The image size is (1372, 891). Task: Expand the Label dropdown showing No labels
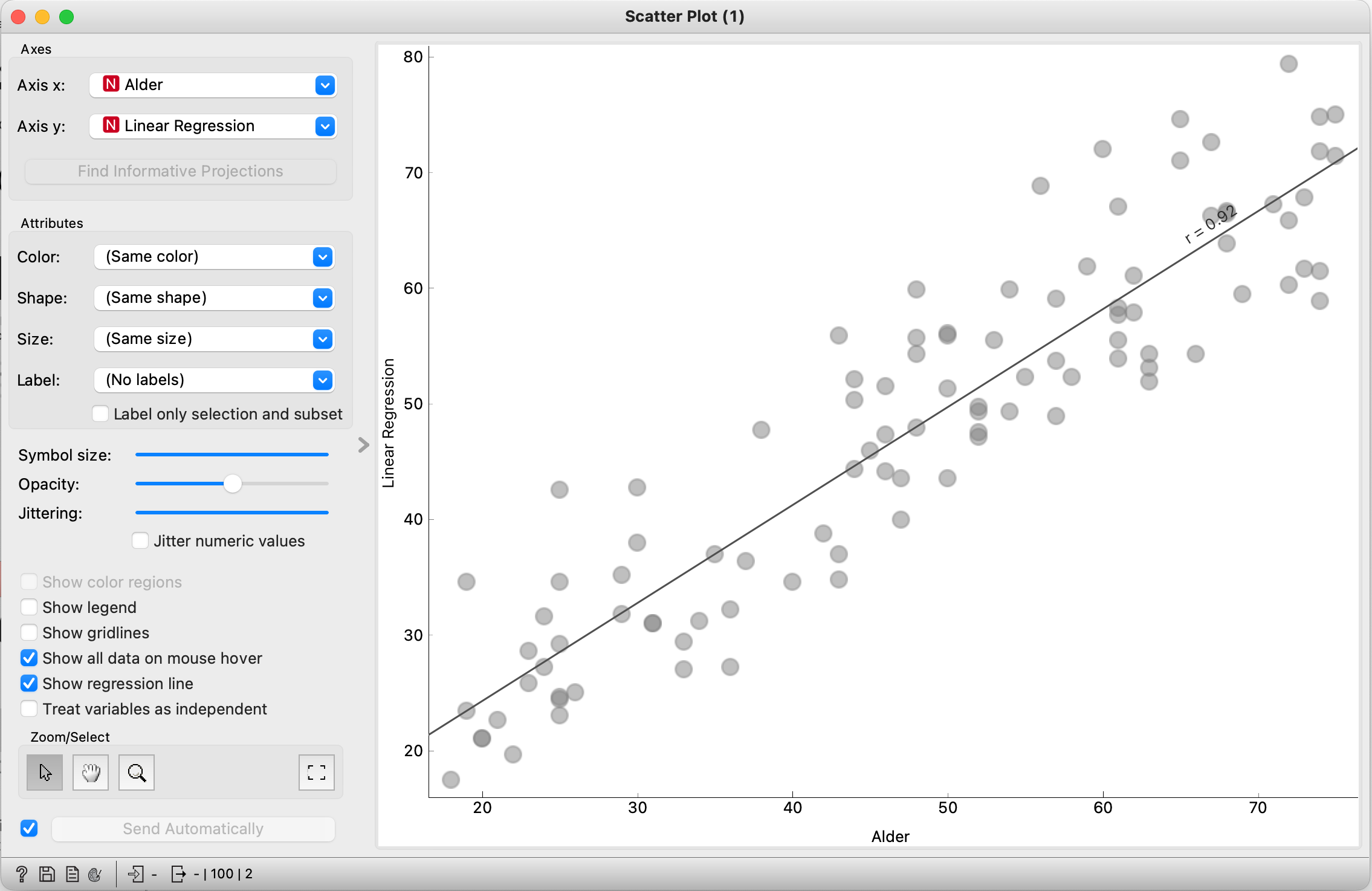click(x=214, y=380)
